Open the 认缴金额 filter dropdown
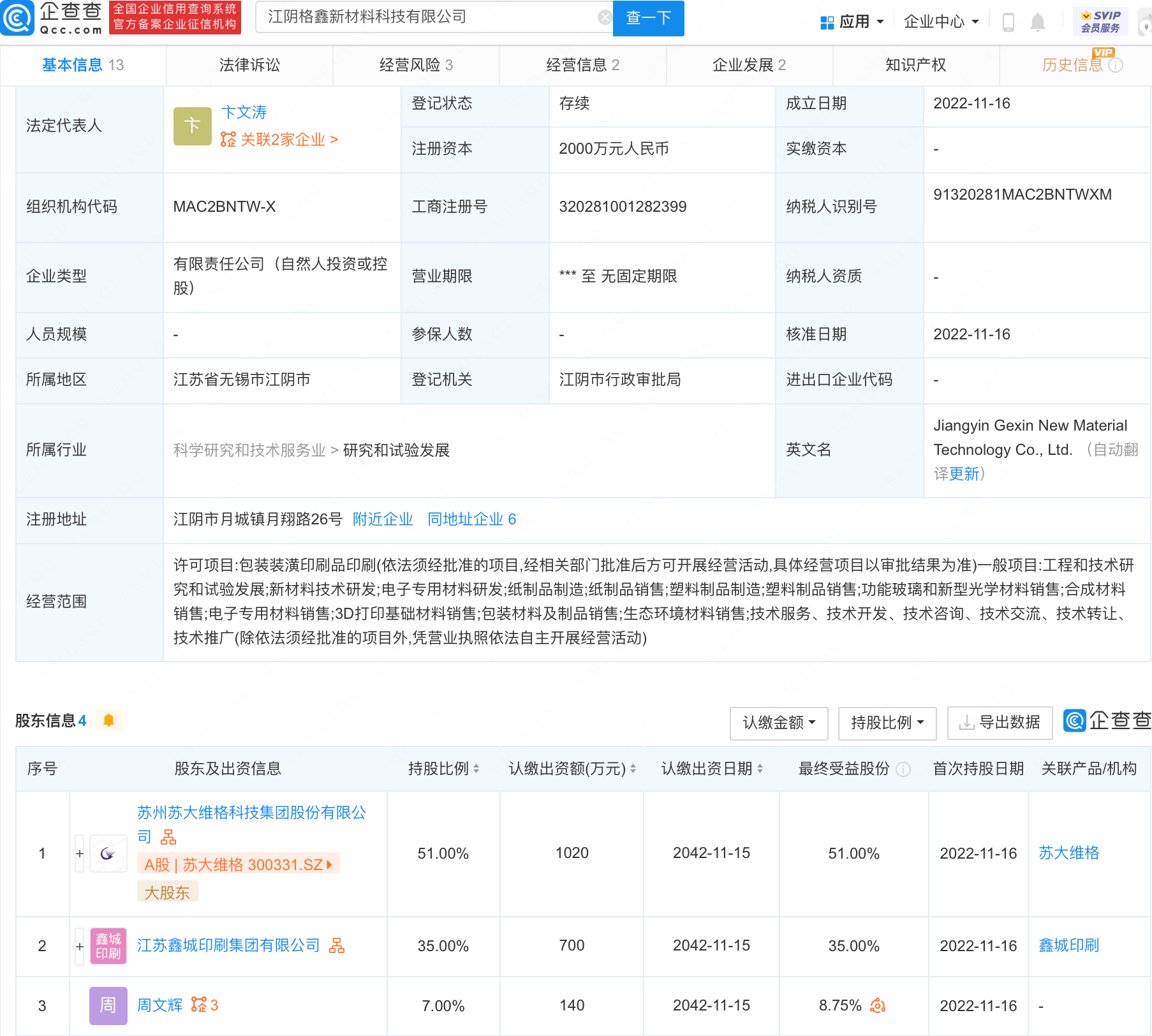The image size is (1152, 1036). (779, 723)
